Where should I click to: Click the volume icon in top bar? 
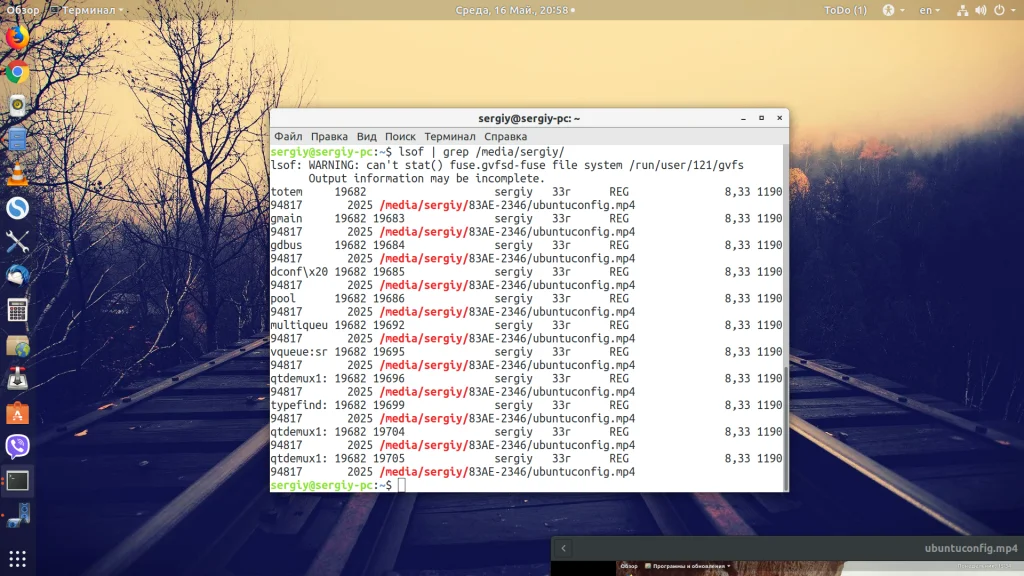tap(980, 10)
